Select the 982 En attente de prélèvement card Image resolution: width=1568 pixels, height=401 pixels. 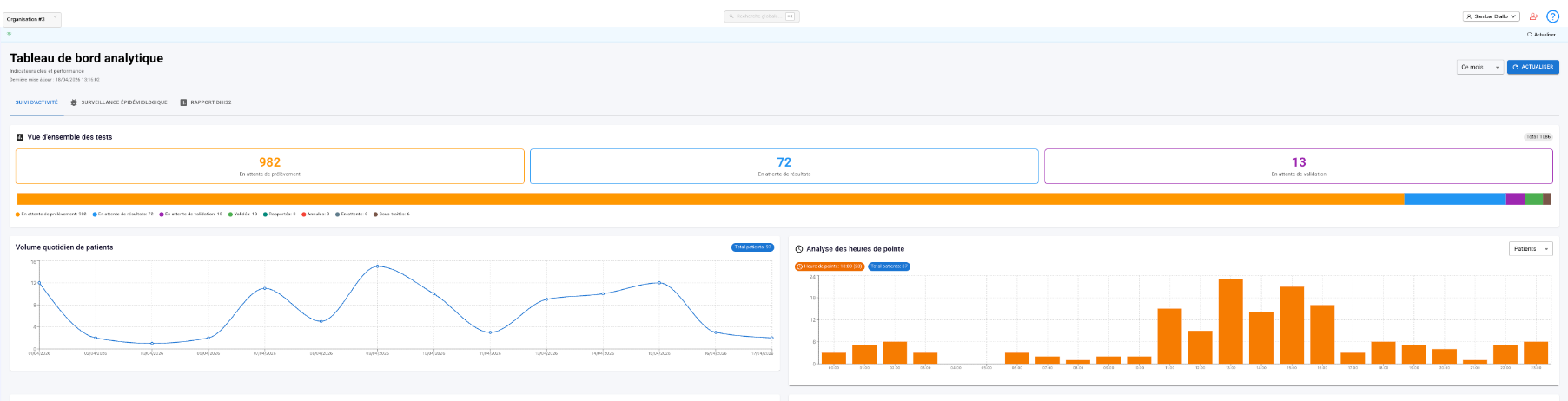[x=269, y=166]
